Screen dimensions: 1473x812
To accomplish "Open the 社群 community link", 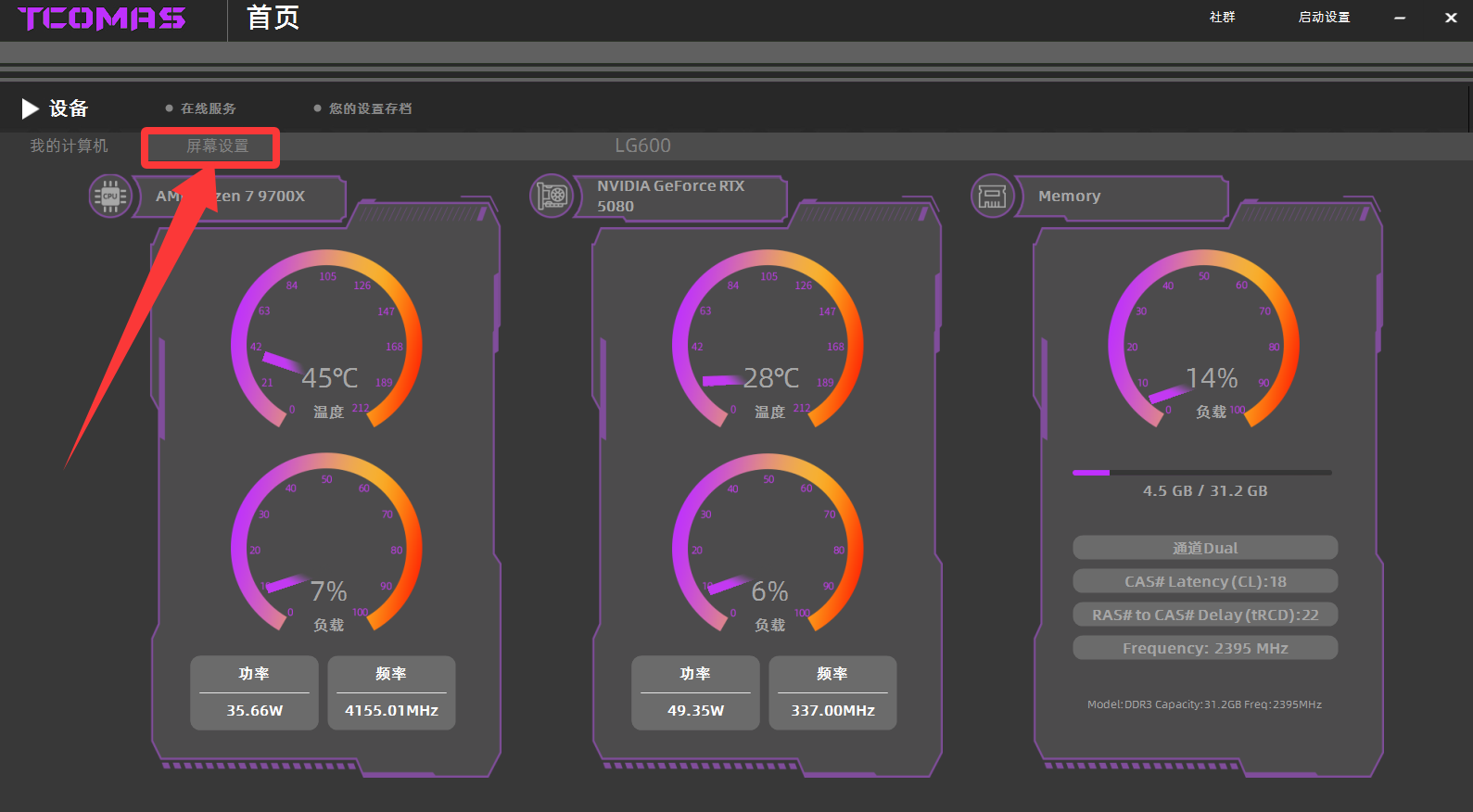I will coord(1222,18).
